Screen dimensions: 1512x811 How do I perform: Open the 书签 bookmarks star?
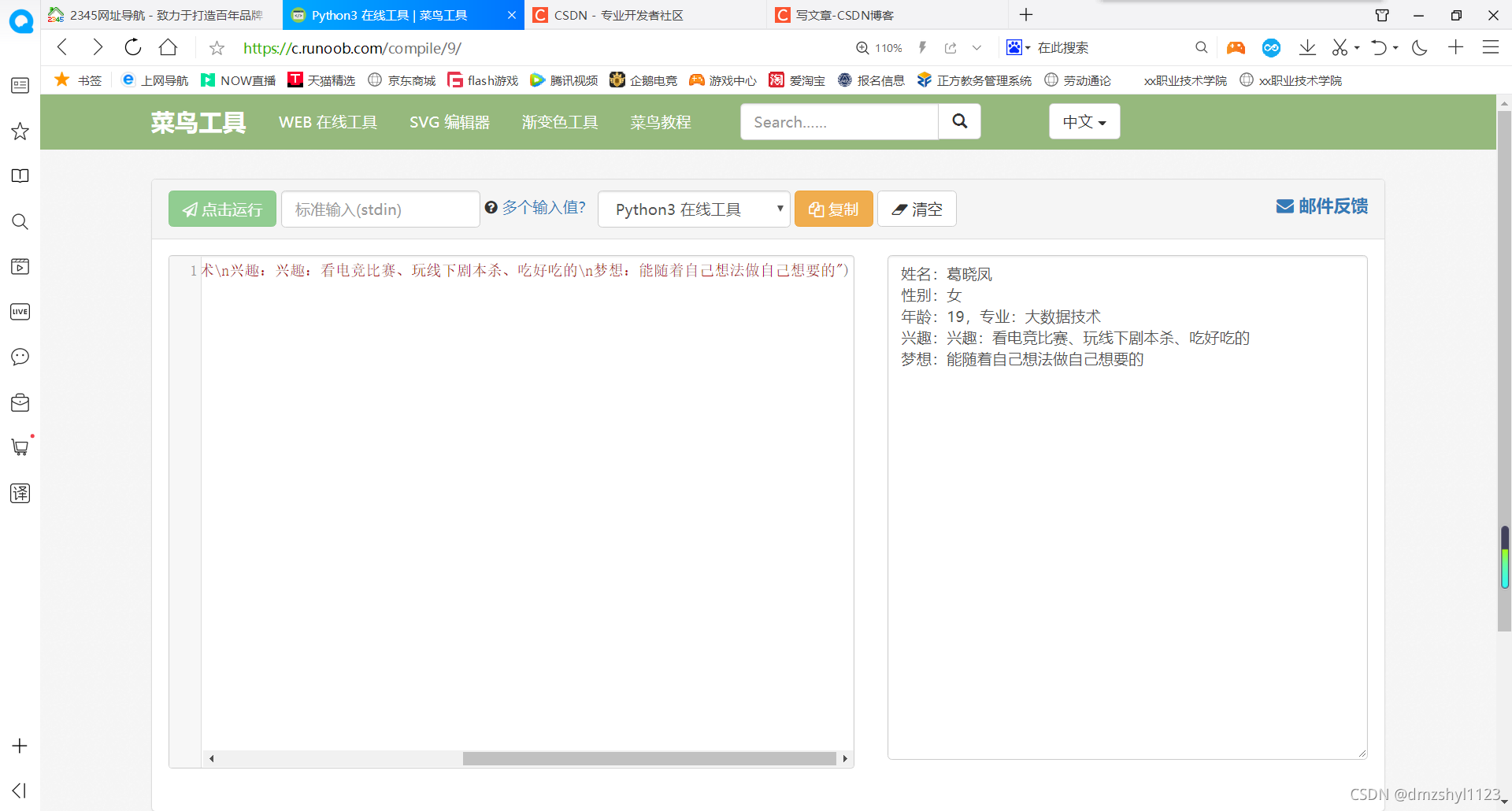[x=77, y=80]
